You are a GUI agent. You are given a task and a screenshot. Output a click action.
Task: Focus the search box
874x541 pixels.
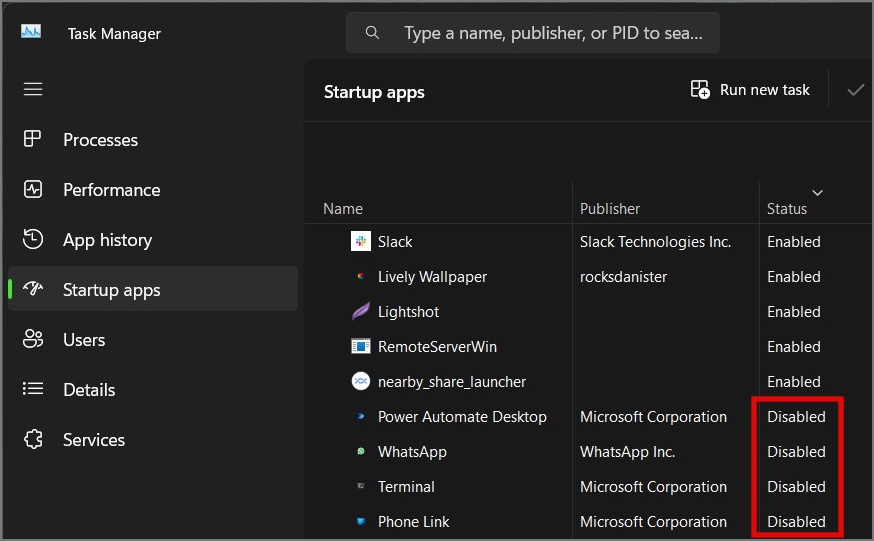click(x=533, y=33)
